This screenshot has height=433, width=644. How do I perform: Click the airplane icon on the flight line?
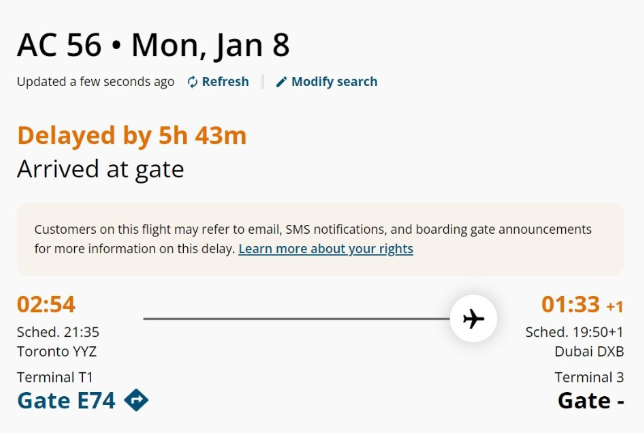click(473, 319)
